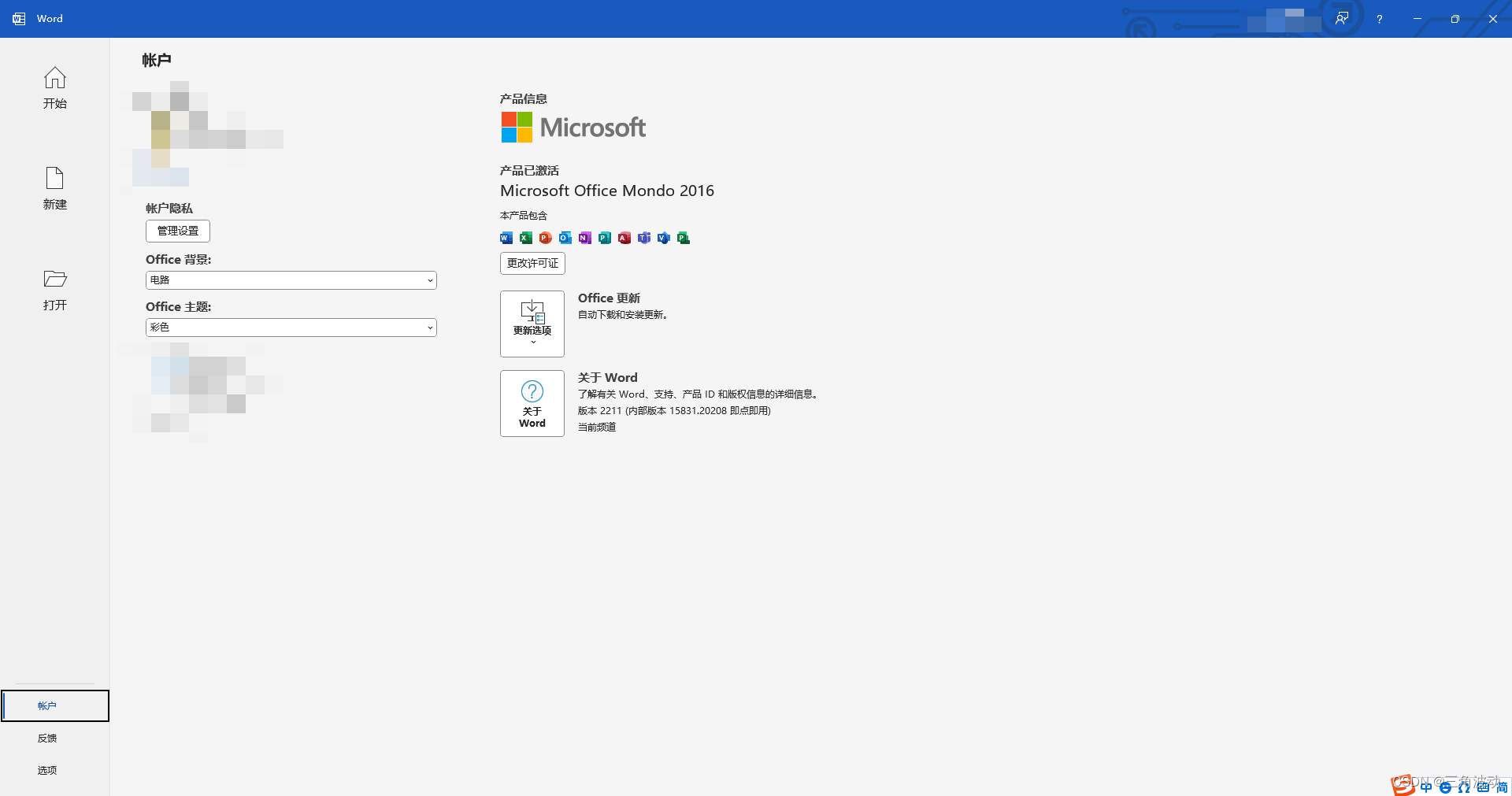Click the Access product icon
Image resolution: width=1512 pixels, height=796 pixels.
click(x=624, y=238)
